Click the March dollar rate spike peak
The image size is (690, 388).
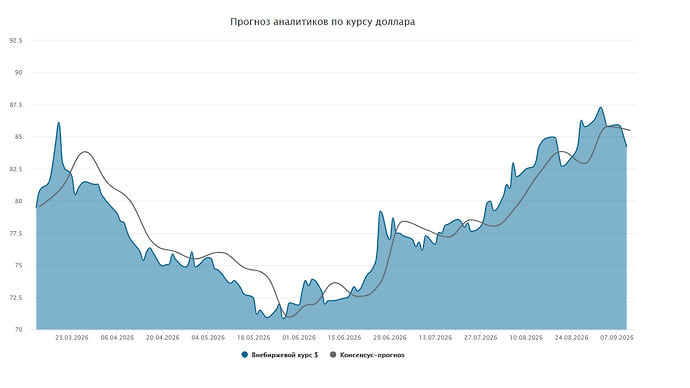tap(59, 123)
